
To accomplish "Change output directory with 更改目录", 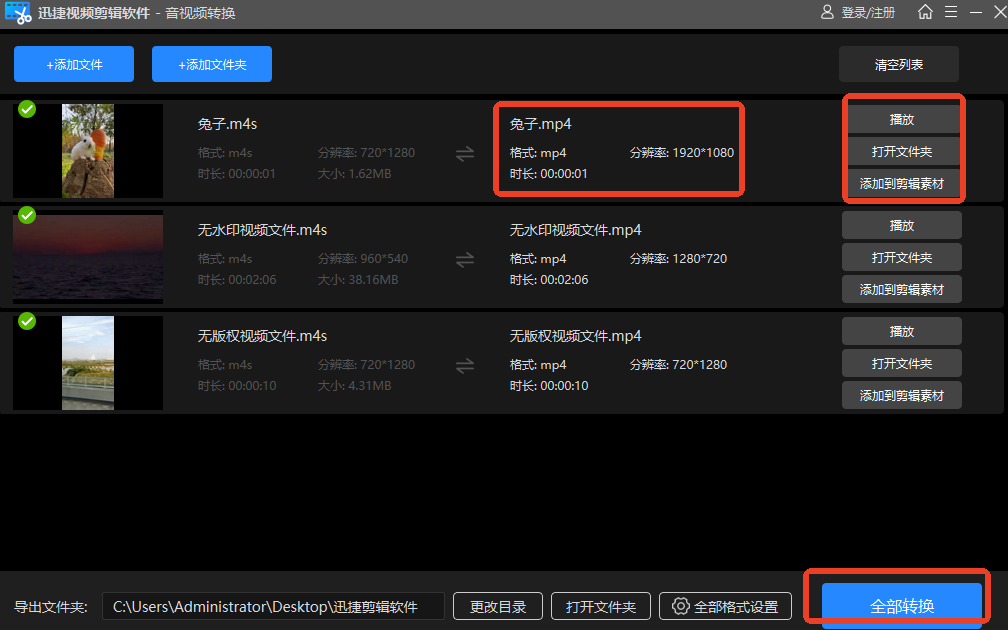I will pyautogui.click(x=497, y=606).
